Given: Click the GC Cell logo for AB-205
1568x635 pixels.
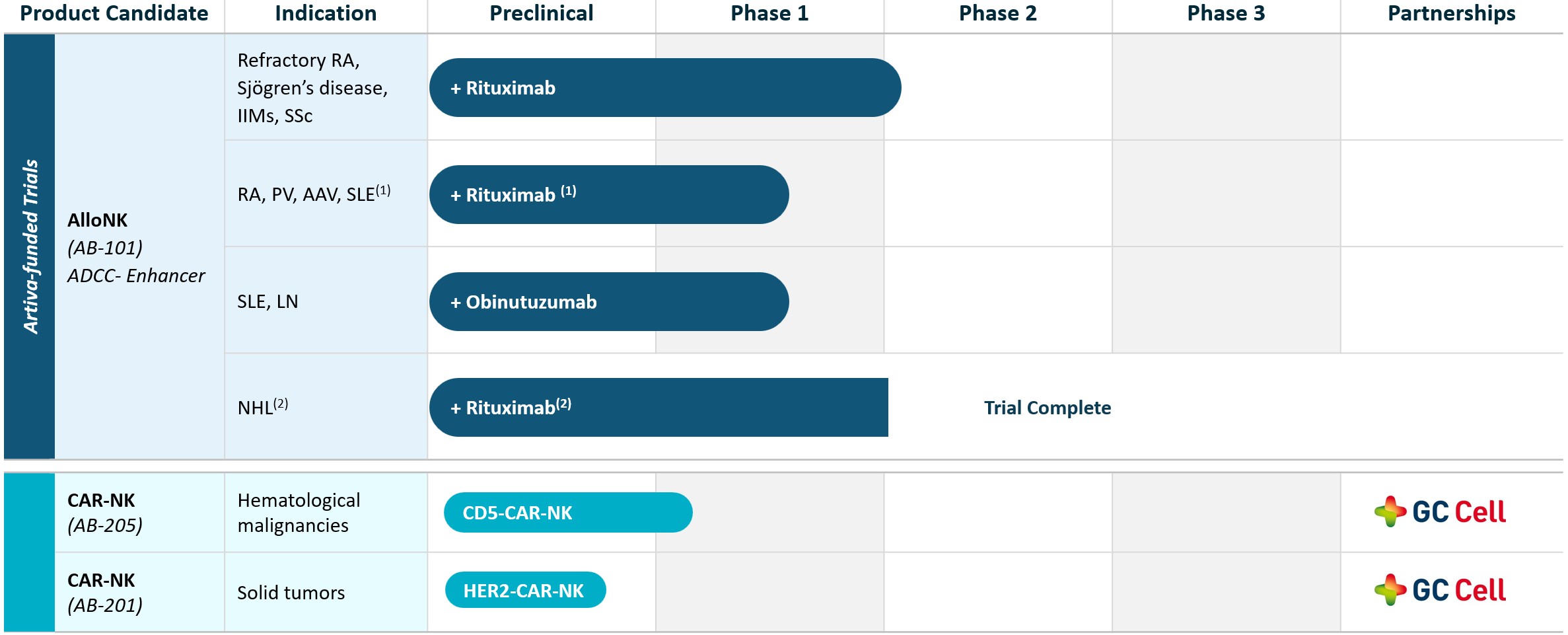Looking at the screenshot, I should tap(1440, 512).
